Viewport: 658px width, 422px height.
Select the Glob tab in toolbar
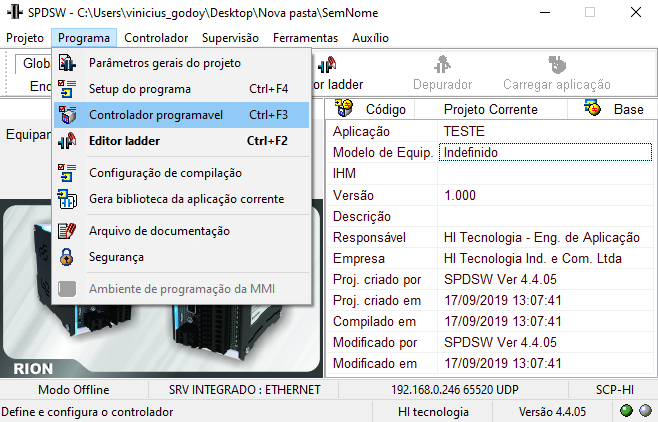click(34, 63)
